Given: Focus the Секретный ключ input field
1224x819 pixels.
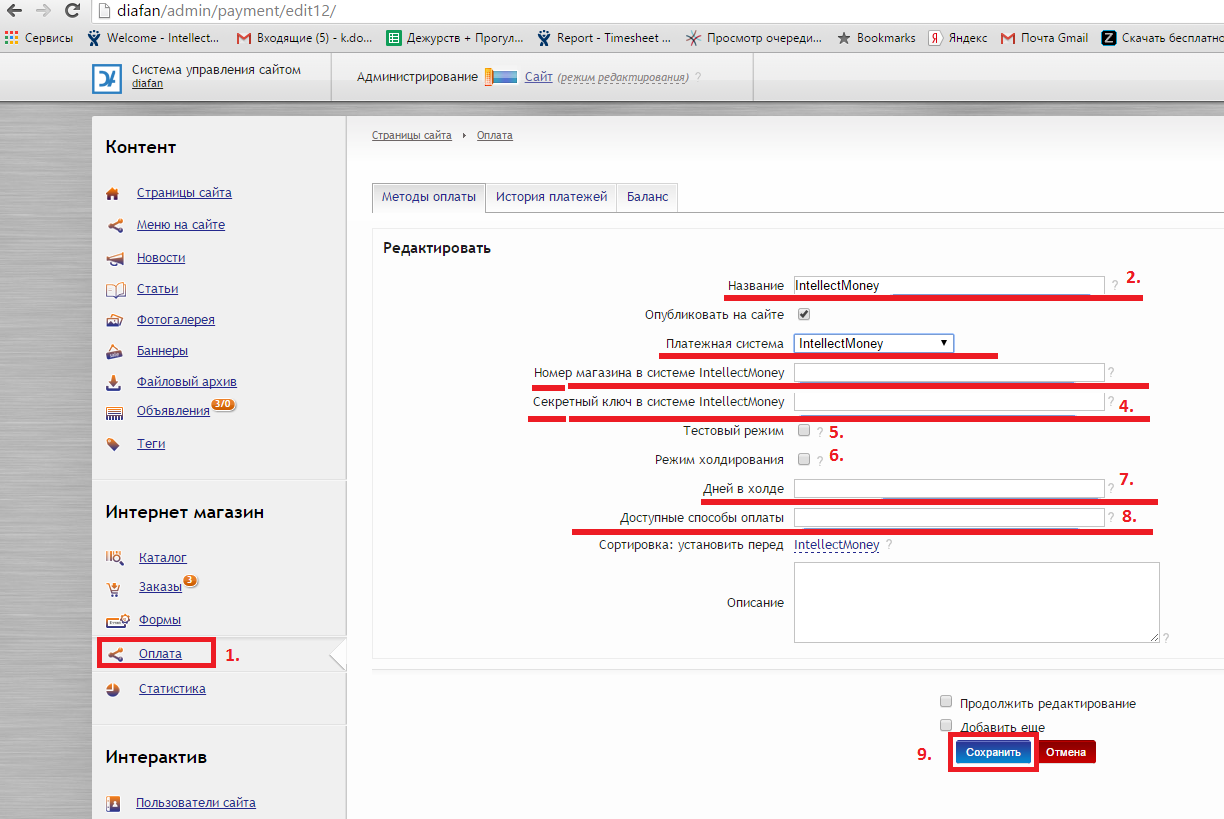Looking at the screenshot, I should [949, 402].
